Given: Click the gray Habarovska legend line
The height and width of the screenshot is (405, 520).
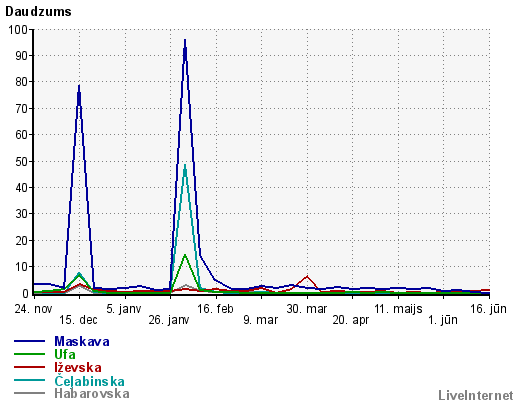Looking at the screenshot, I should pos(29,393).
